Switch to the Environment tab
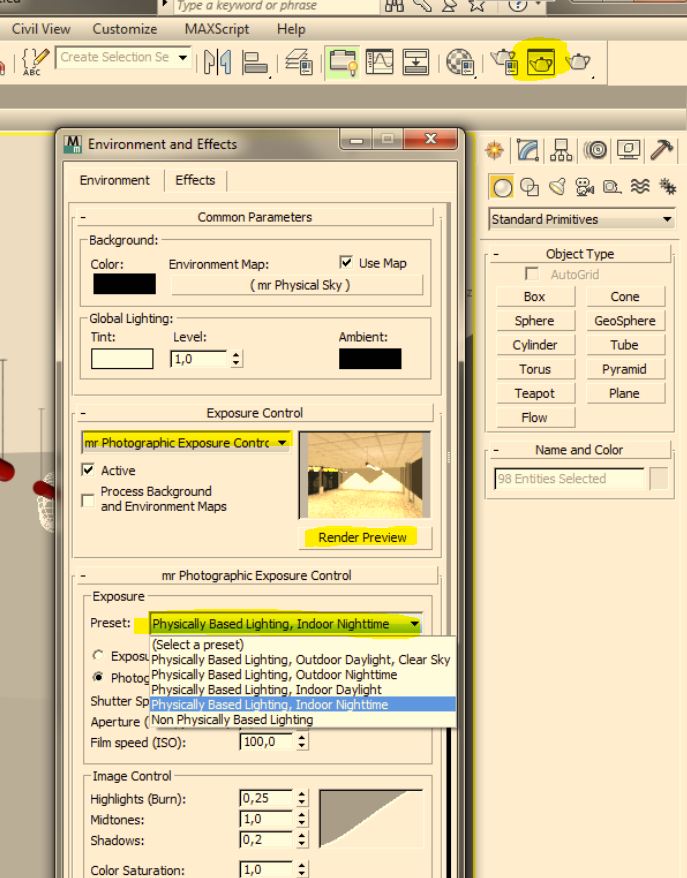The image size is (687, 878). (x=114, y=180)
